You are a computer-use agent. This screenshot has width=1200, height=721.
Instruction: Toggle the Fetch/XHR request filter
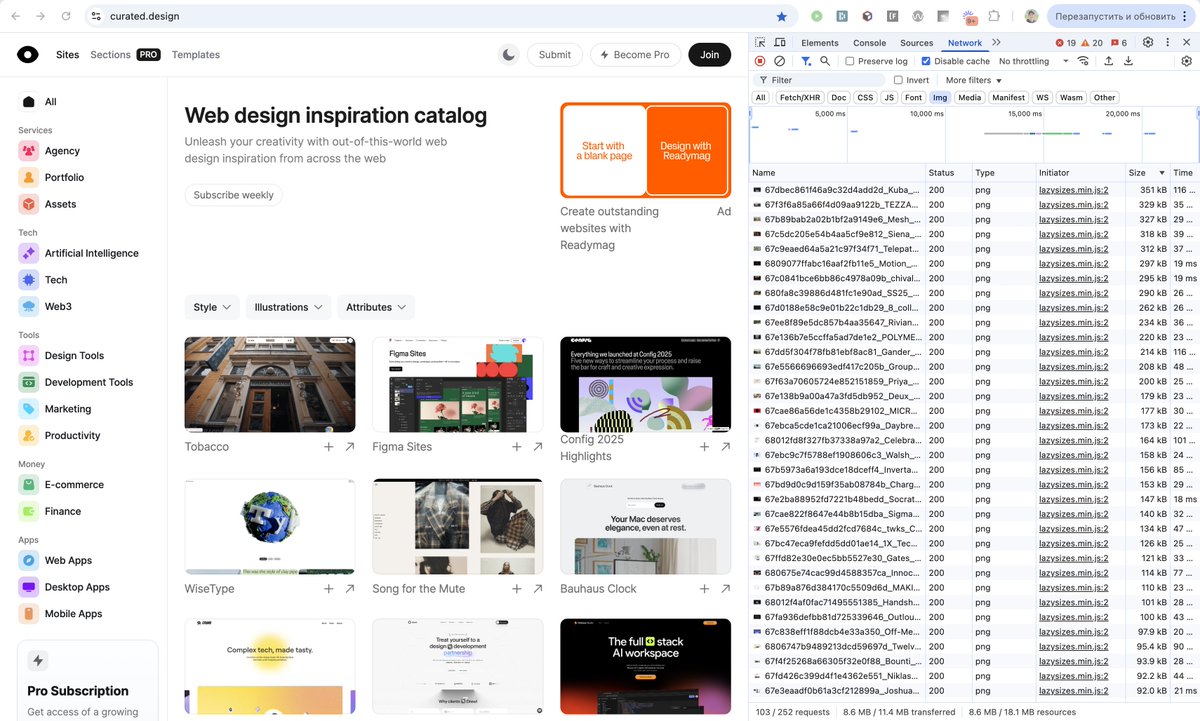coord(799,98)
